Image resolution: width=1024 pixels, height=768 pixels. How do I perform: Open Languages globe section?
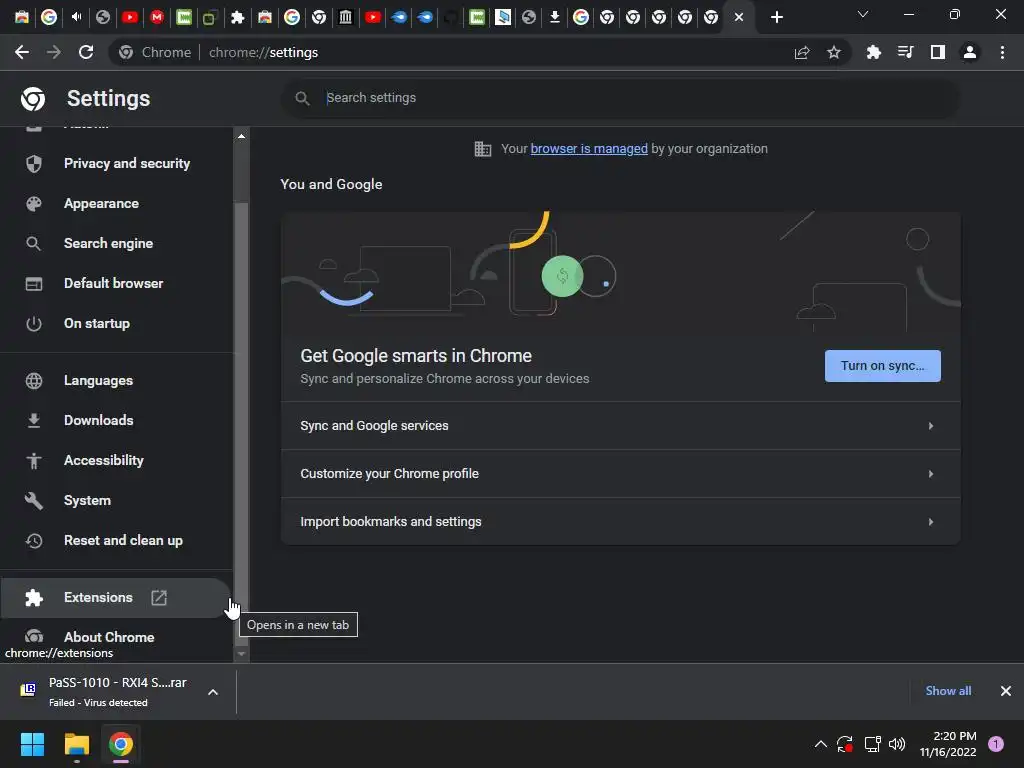click(x=116, y=380)
